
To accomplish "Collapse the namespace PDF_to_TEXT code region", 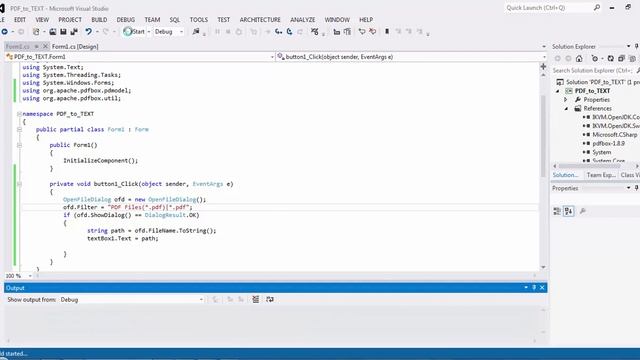I will [x=19, y=114].
